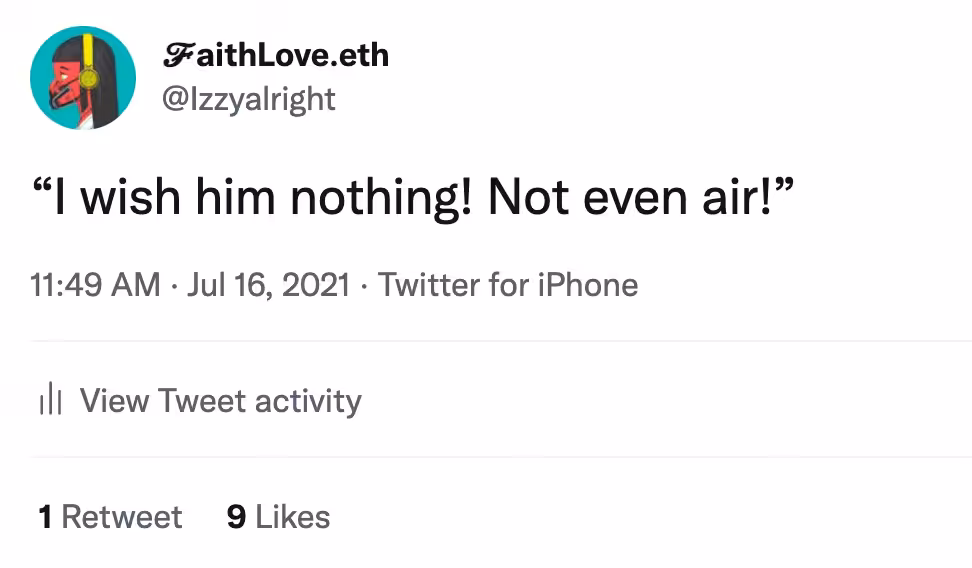This screenshot has height=568, width=972.
Task: Select the Jul 16, 2021 date
Action: (x=268, y=285)
